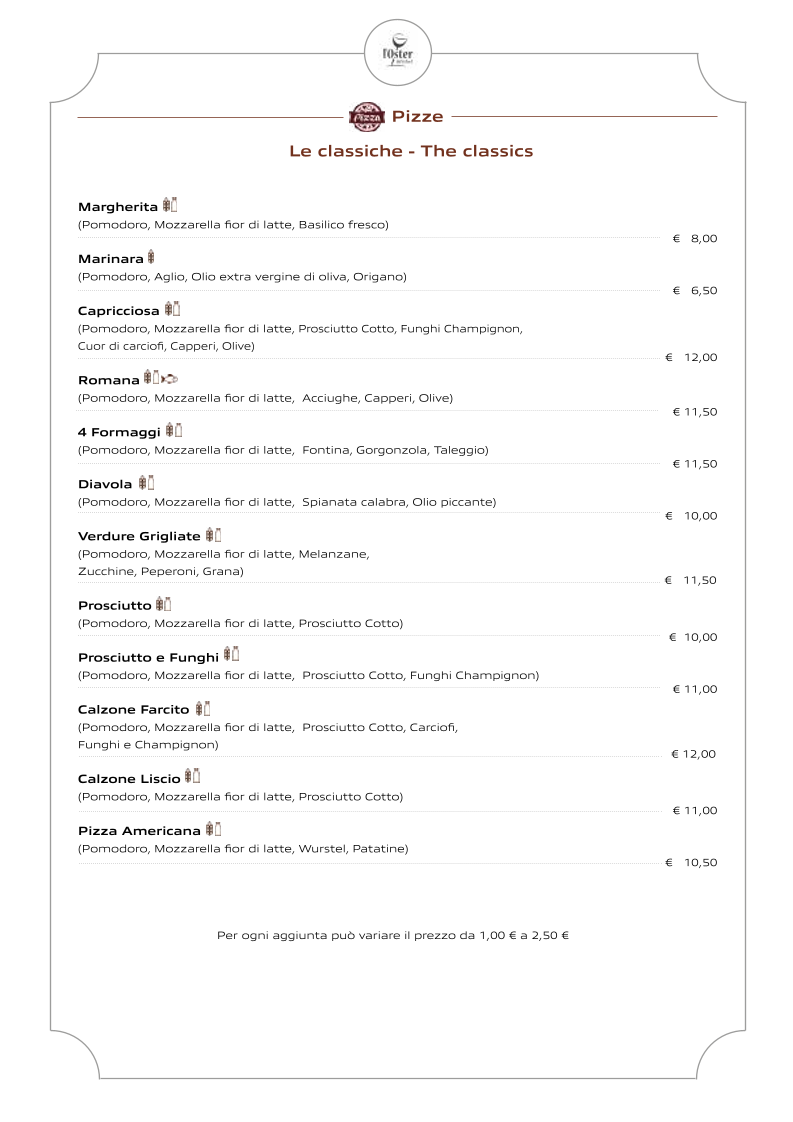
Task: Click the allergen icons next to 4 Formaggi
Action: (174, 430)
